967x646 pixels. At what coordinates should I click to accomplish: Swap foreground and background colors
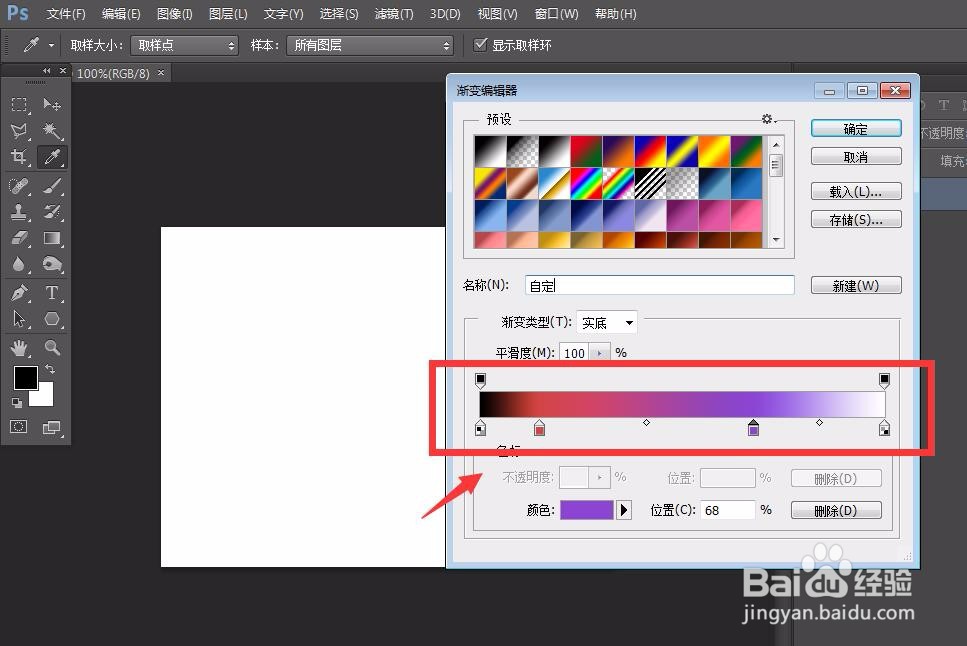[50, 369]
